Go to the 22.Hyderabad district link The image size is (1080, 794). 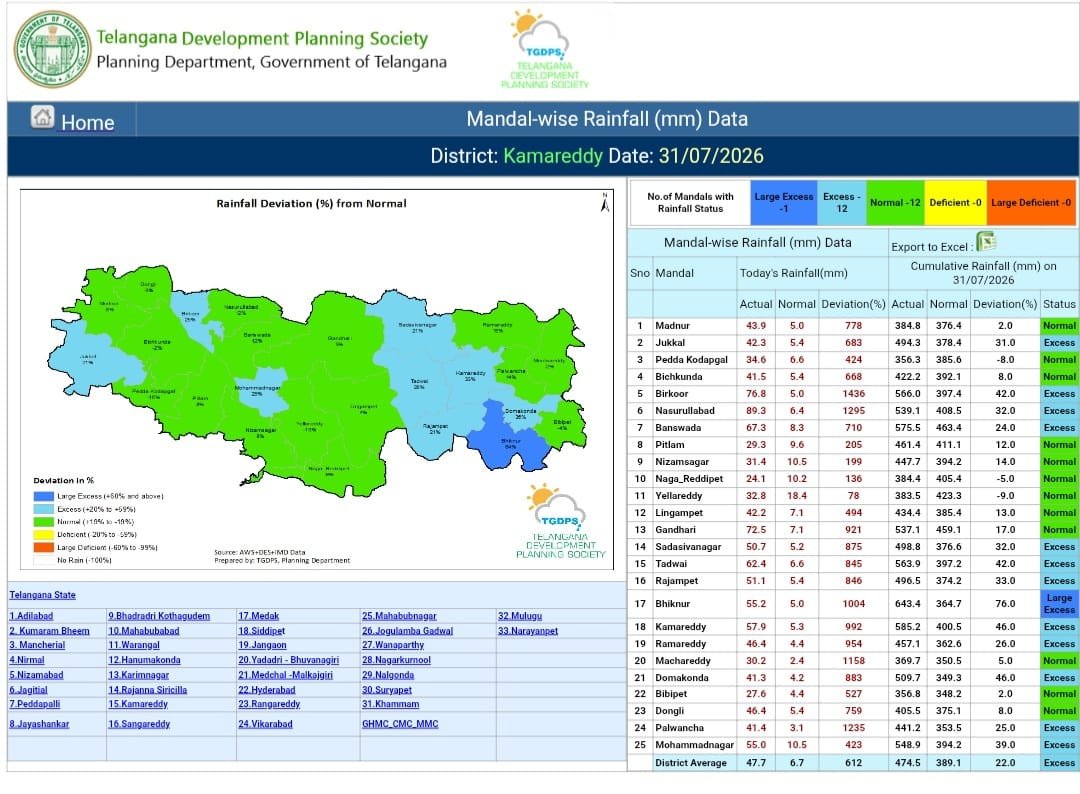coord(267,690)
